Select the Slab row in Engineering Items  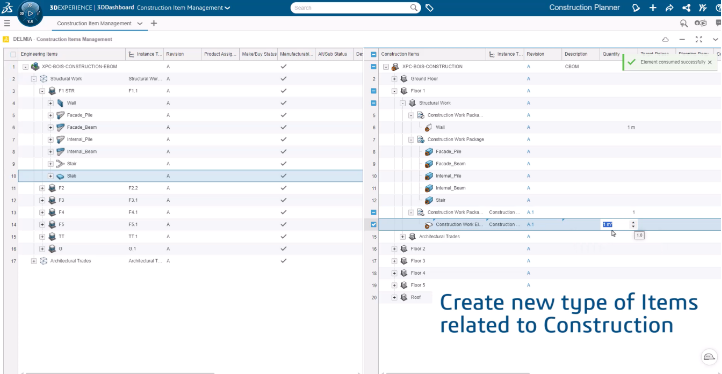(191, 176)
